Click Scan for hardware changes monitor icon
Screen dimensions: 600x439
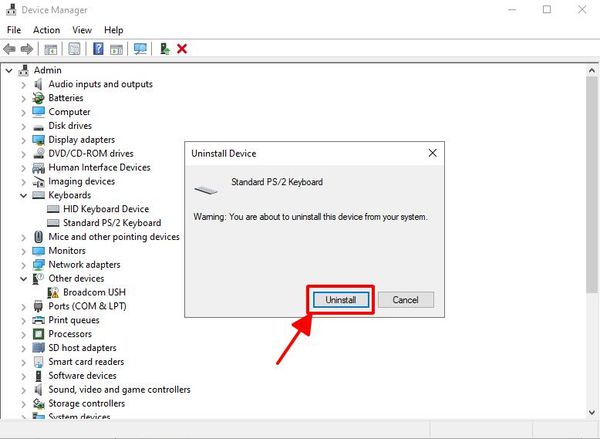[x=139, y=48]
